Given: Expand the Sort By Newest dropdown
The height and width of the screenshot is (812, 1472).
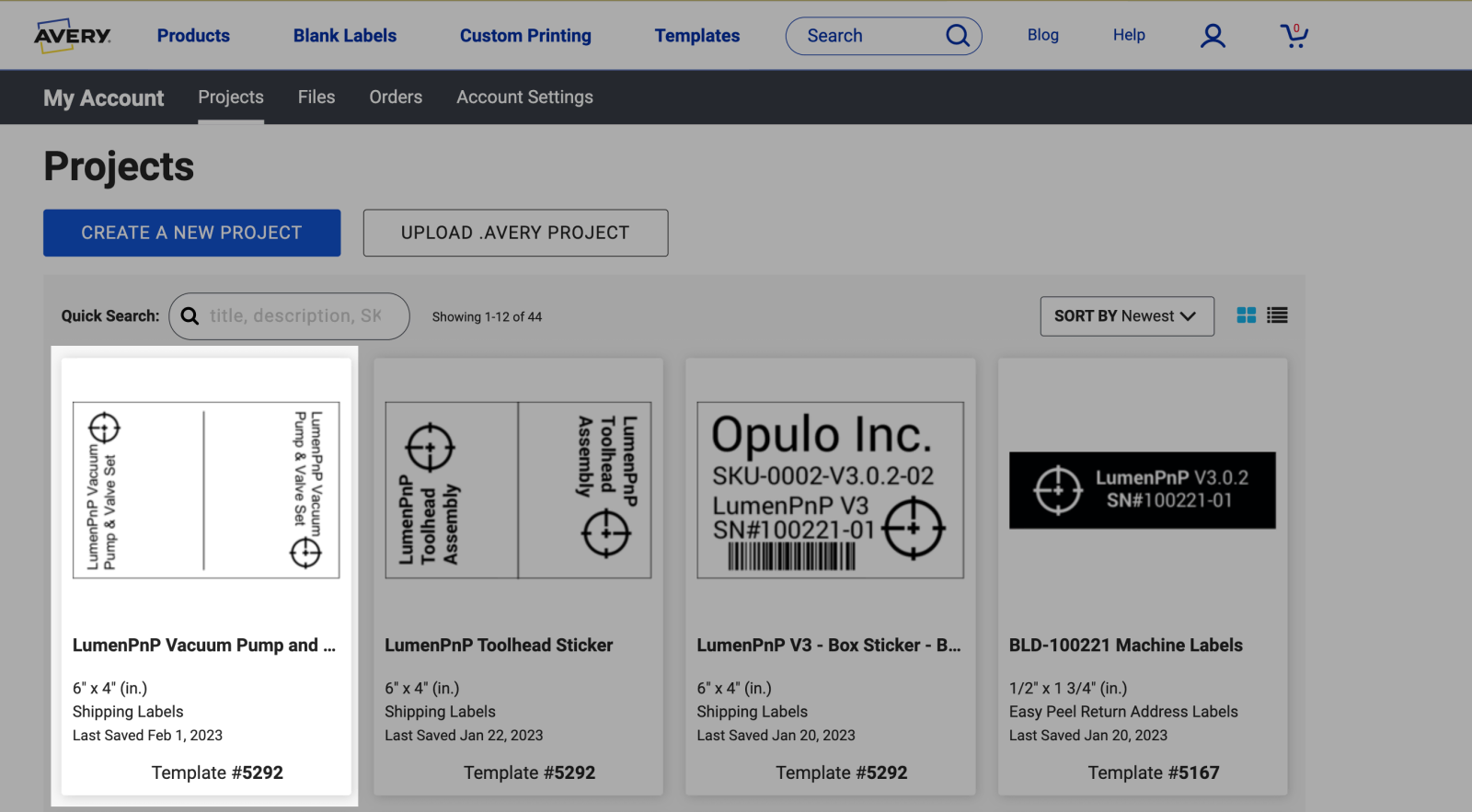Looking at the screenshot, I should 1126,316.
